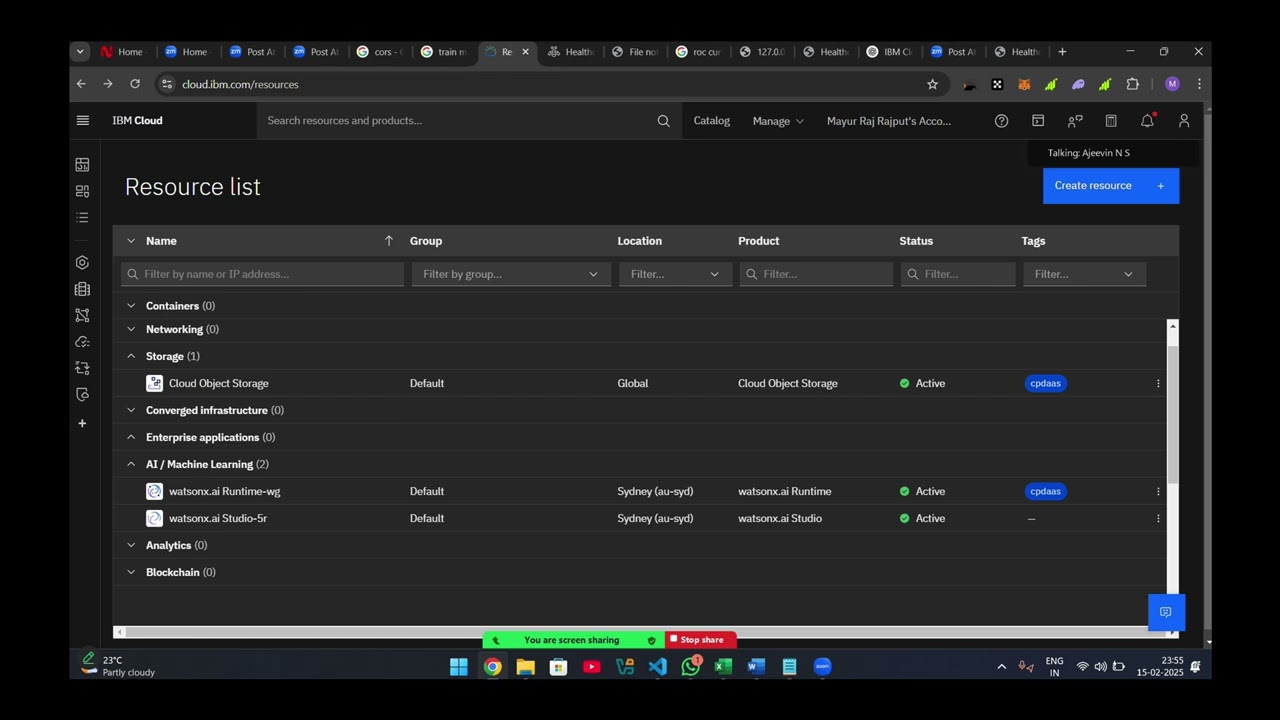Open the Dashboard icon in left sidebar
Image resolution: width=1280 pixels, height=720 pixels.
pyautogui.click(x=82, y=164)
